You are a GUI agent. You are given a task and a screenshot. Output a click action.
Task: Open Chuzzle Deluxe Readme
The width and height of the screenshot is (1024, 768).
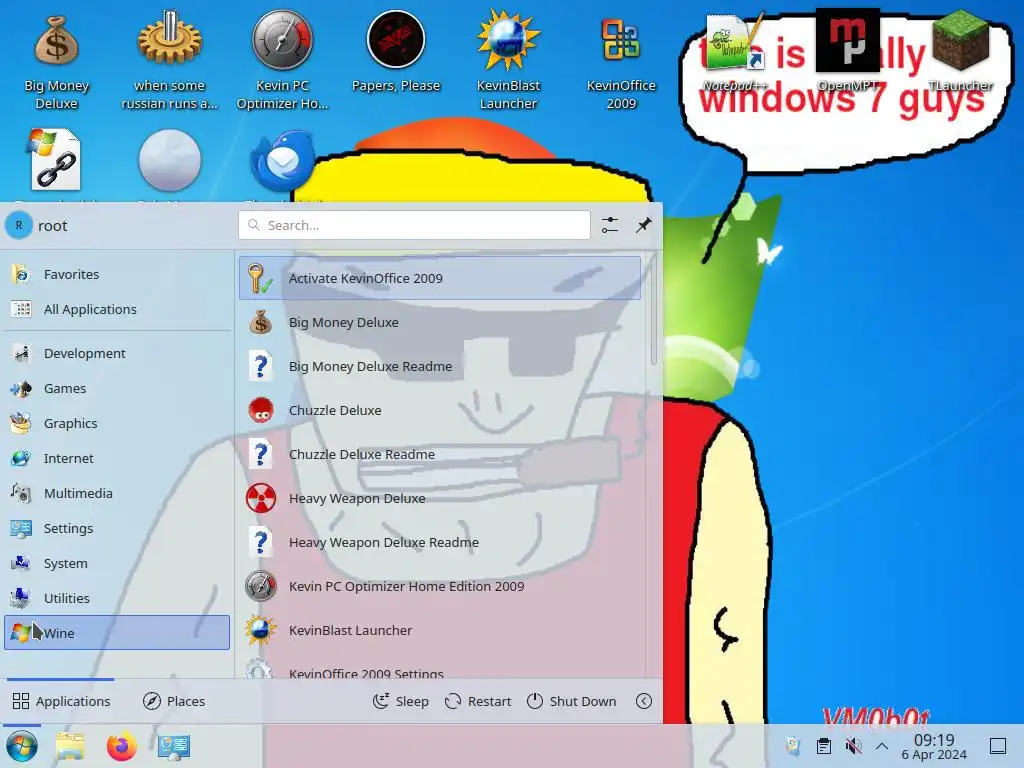click(440, 455)
